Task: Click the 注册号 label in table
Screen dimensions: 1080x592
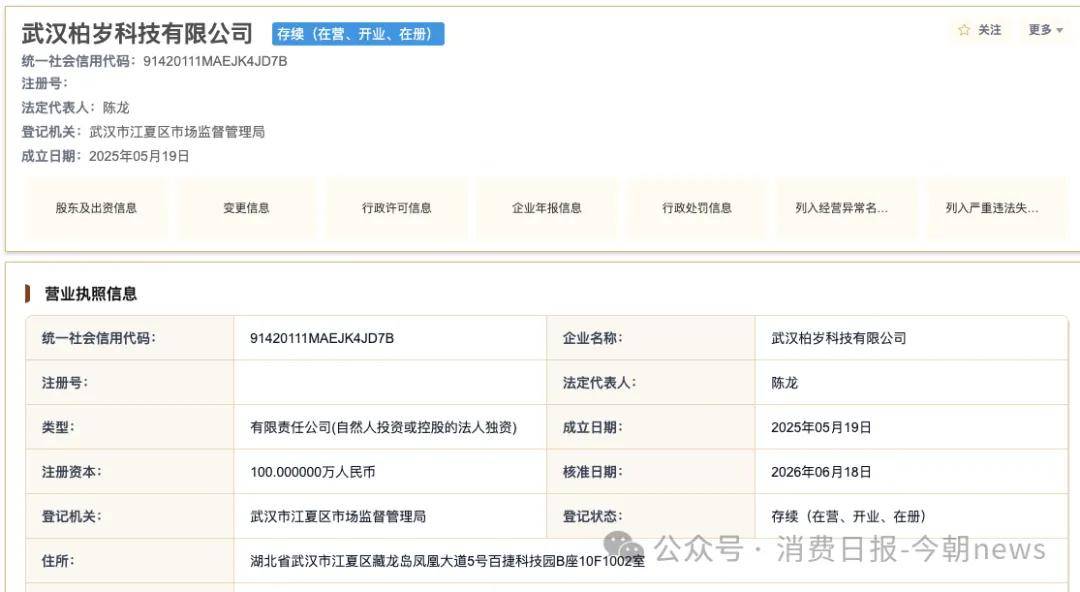Action: point(65,383)
